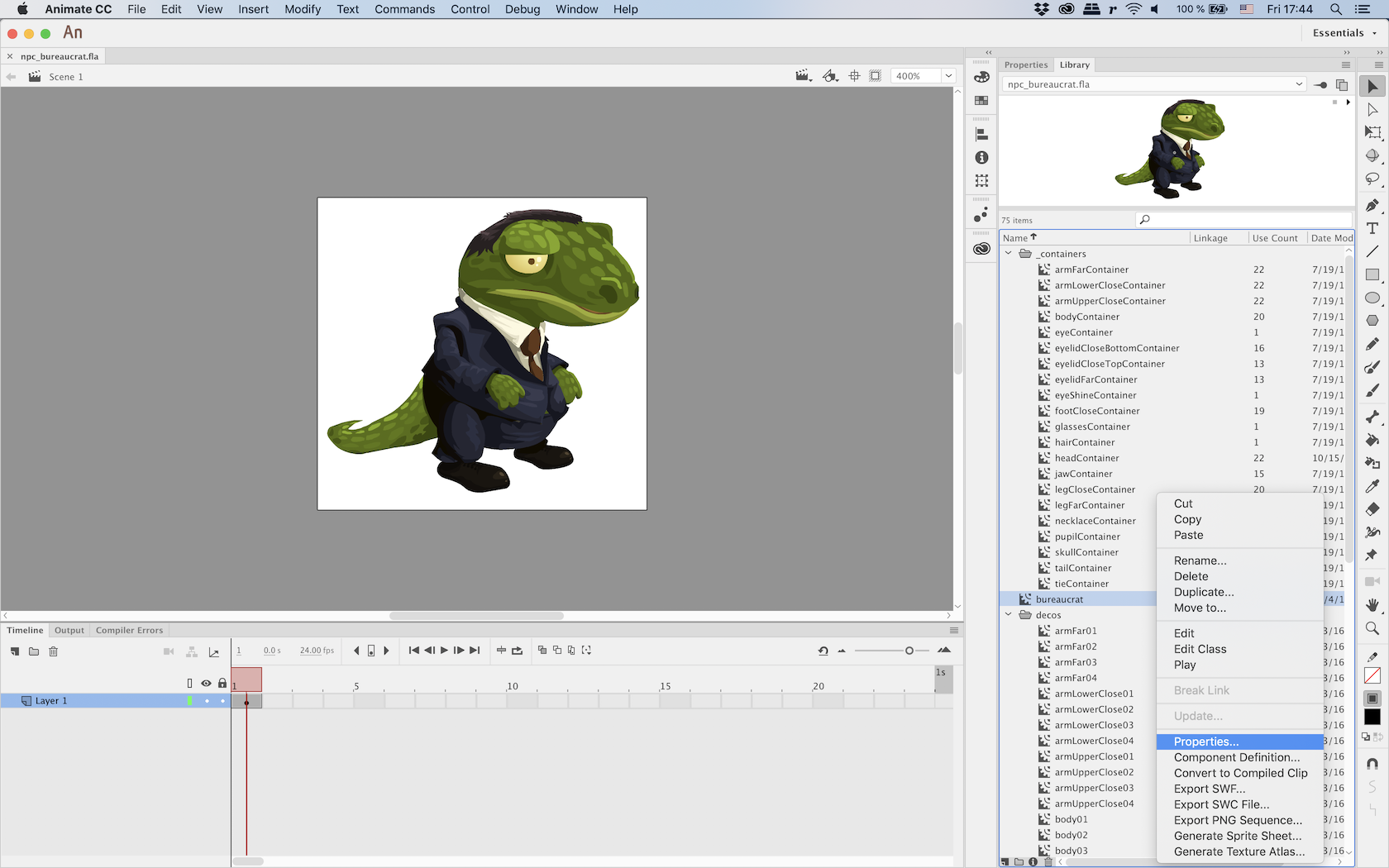1389x868 pixels.
Task: Select the Text tool
Action: (1372, 228)
